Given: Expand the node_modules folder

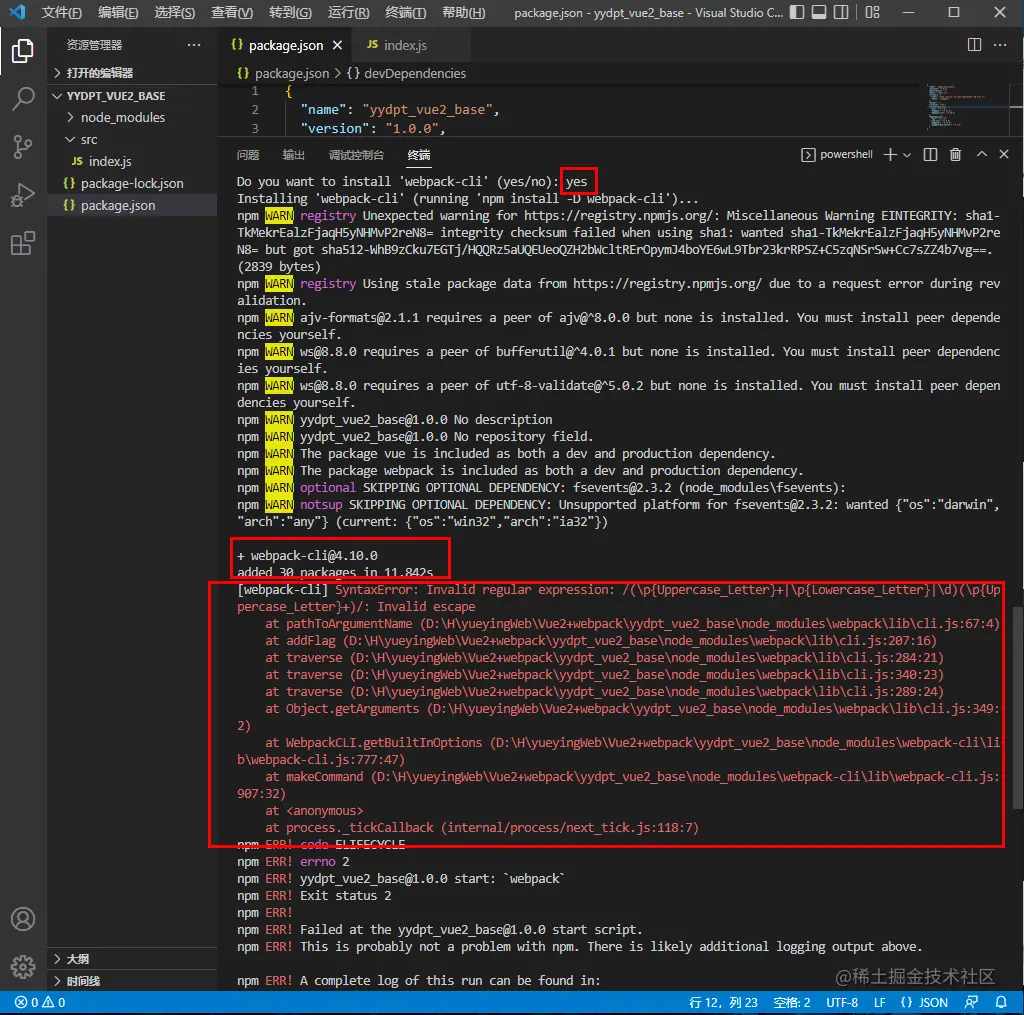Looking at the screenshot, I should [132, 118].
